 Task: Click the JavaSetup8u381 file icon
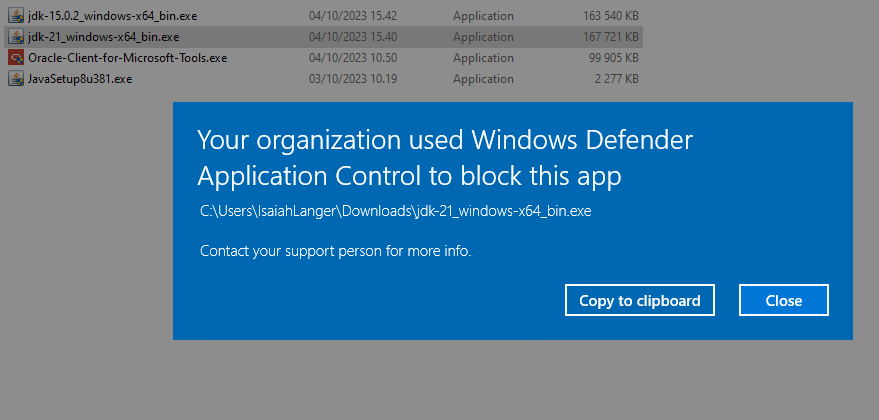coord(16,79)
